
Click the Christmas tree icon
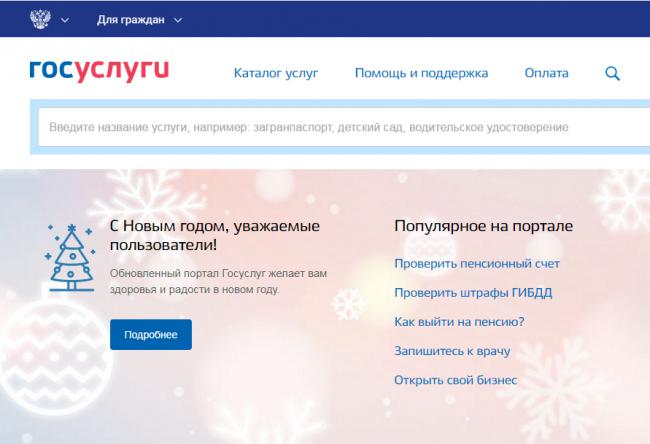[70, 257]
